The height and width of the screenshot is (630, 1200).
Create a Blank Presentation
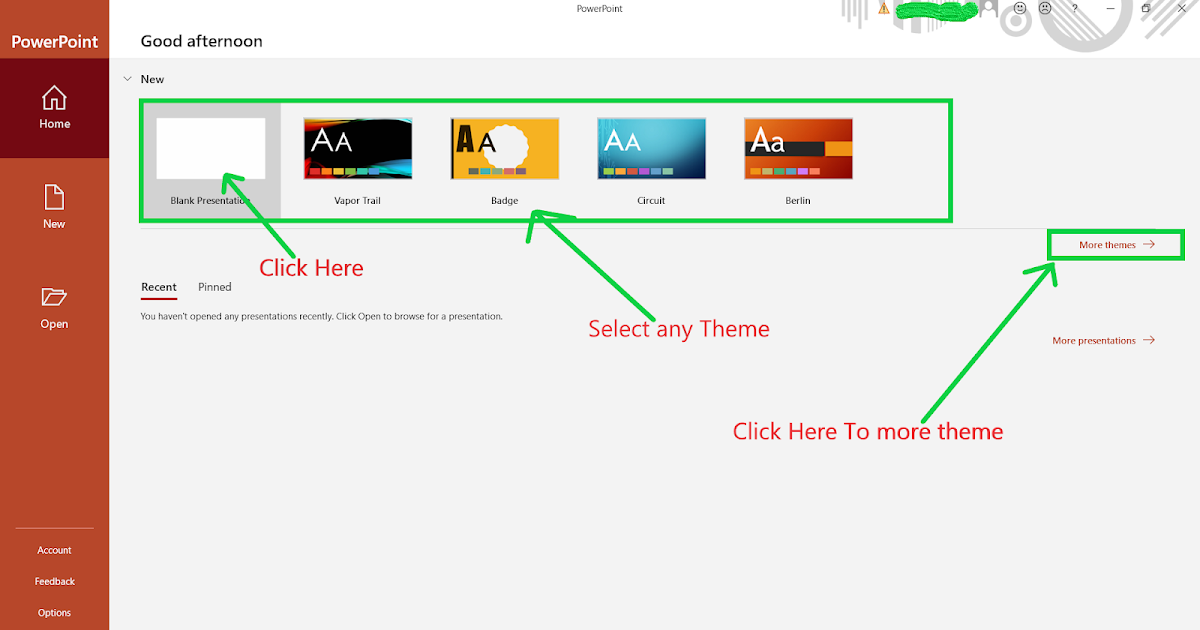click(x=211, y=161)
